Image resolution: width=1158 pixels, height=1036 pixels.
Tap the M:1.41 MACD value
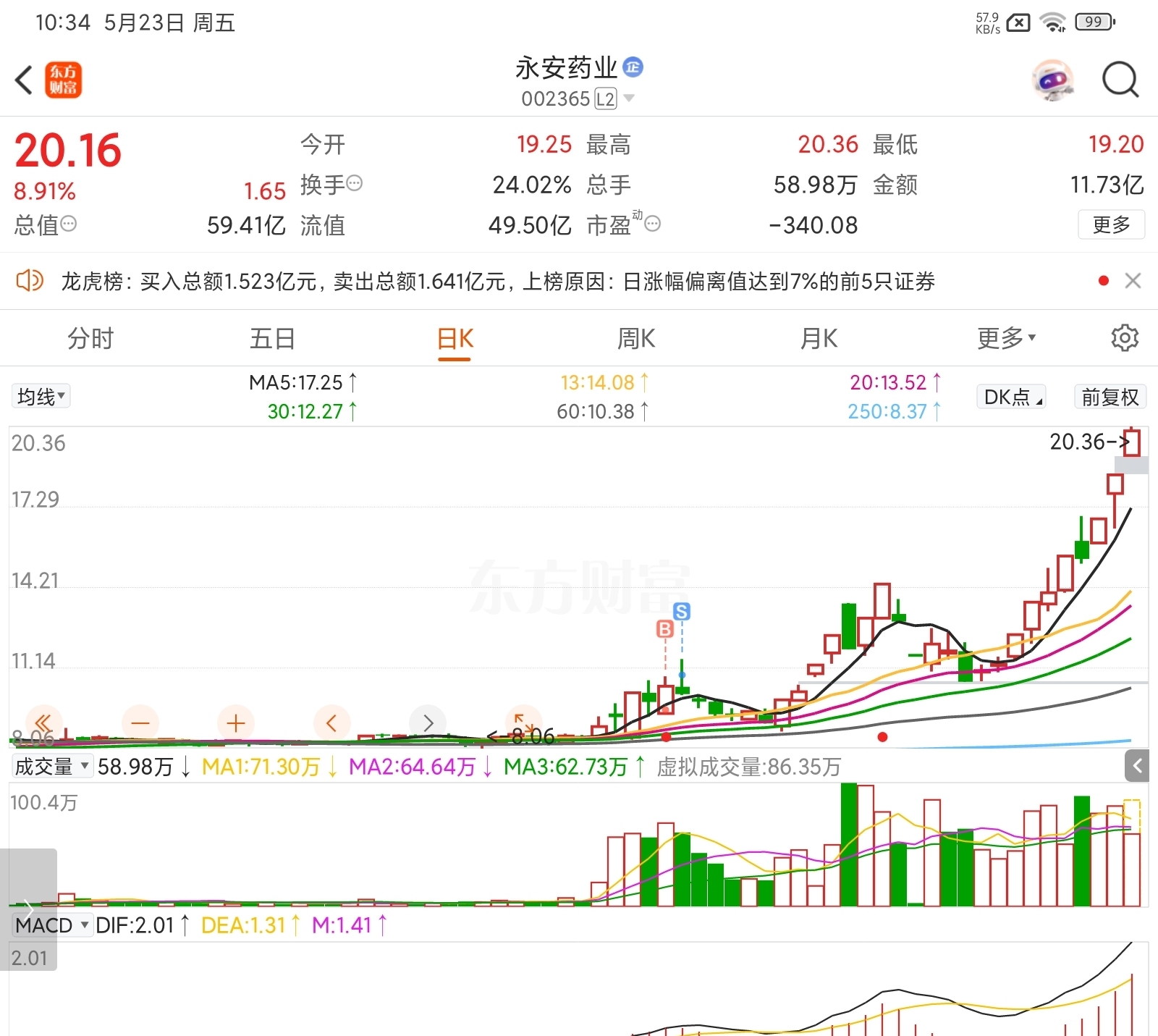pyautogui.click(x=350, y=925)
